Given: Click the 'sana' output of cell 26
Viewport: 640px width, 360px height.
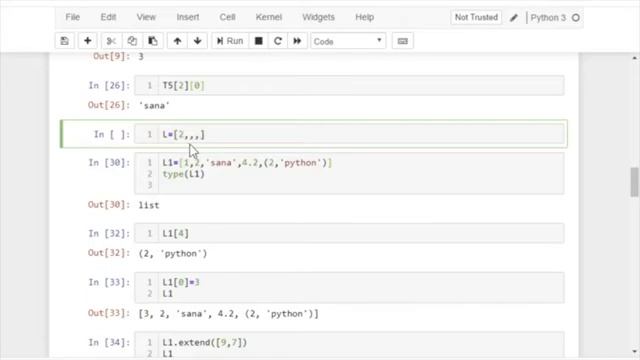Looking at the screenshot, I should (x=154, y=105).
